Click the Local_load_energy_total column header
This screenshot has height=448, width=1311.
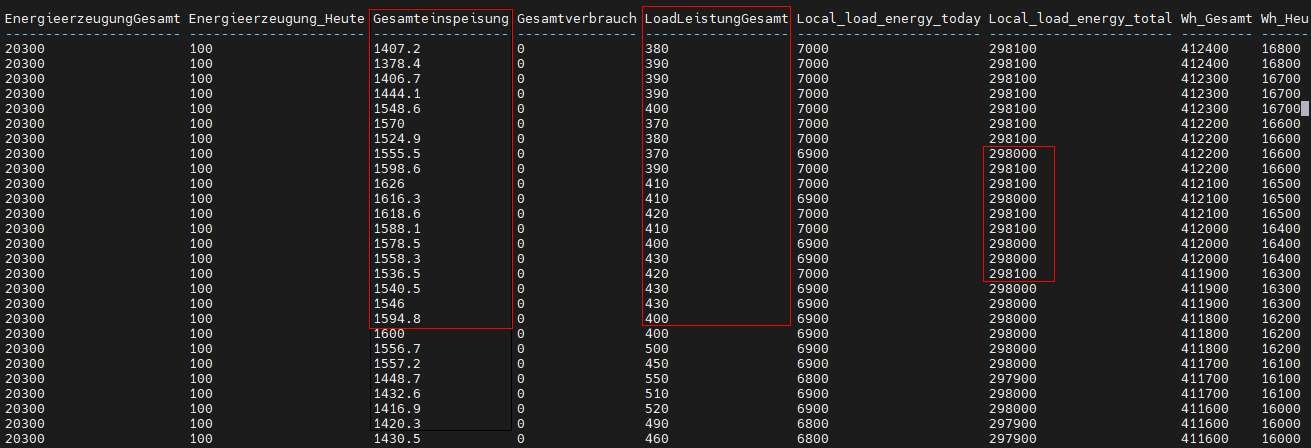pyautogui.click(x=1080, y=19)
